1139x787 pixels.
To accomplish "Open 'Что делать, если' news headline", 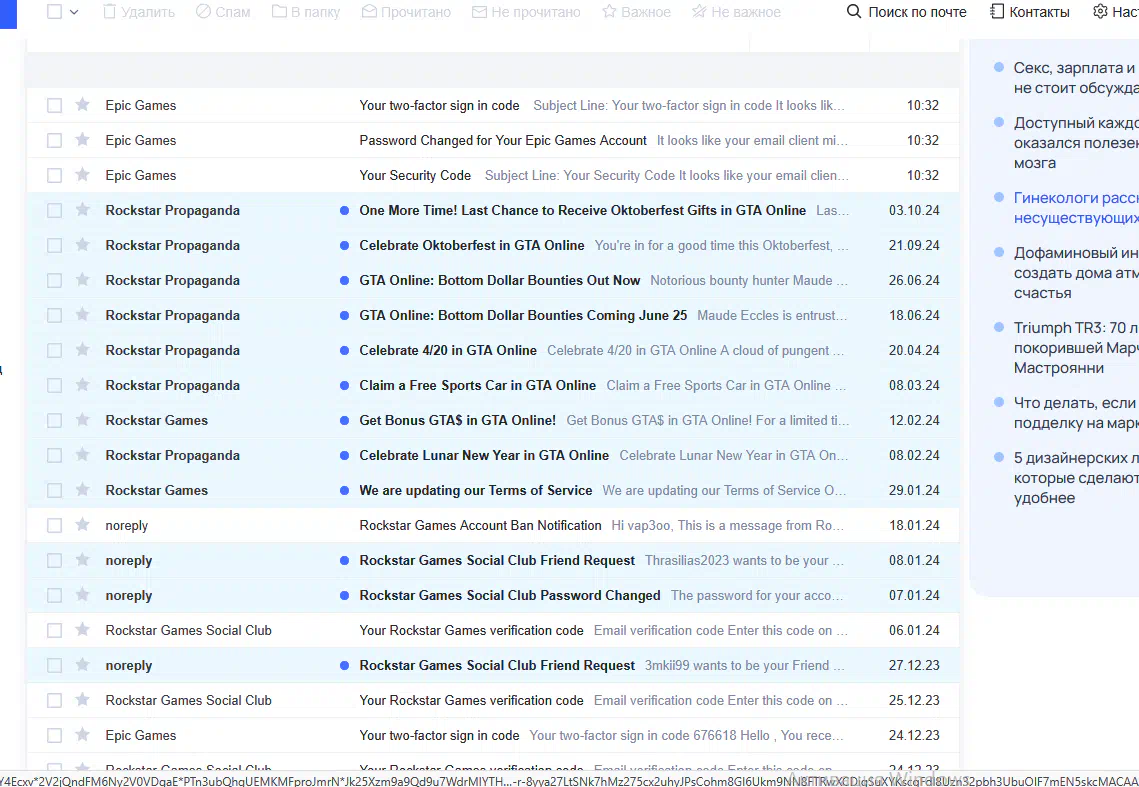I will (x=1076, y=413).
